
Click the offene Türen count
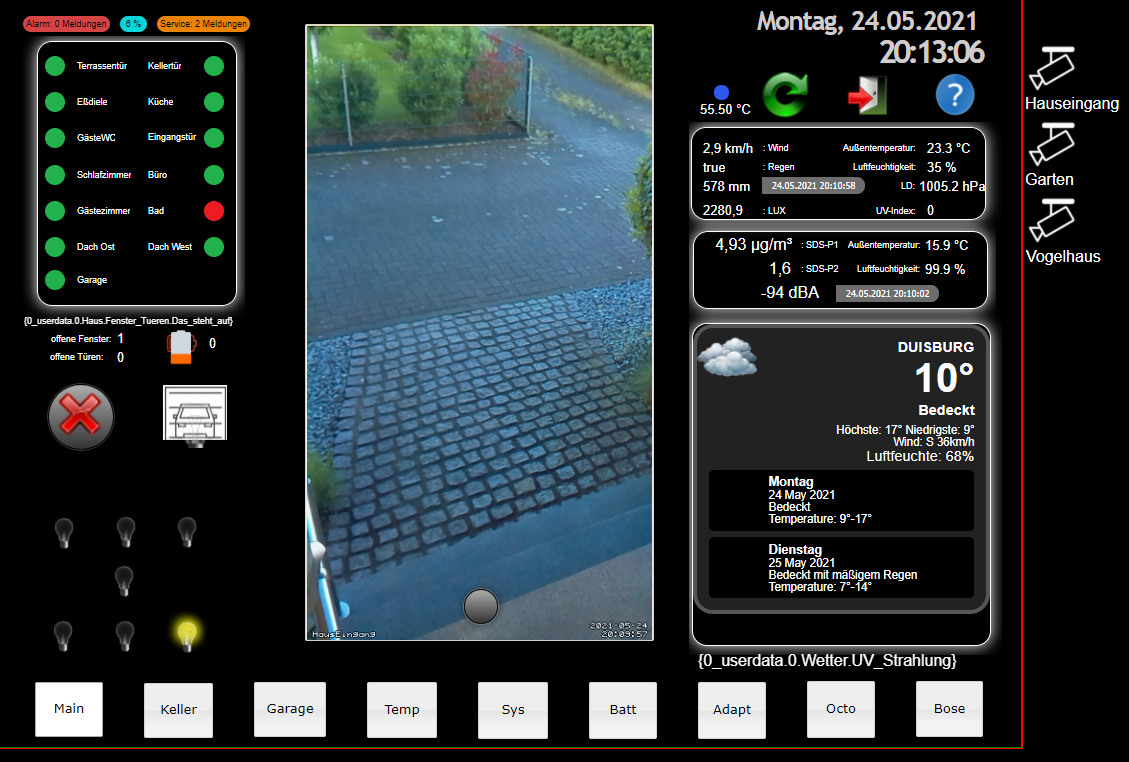(x=120, y=357)
